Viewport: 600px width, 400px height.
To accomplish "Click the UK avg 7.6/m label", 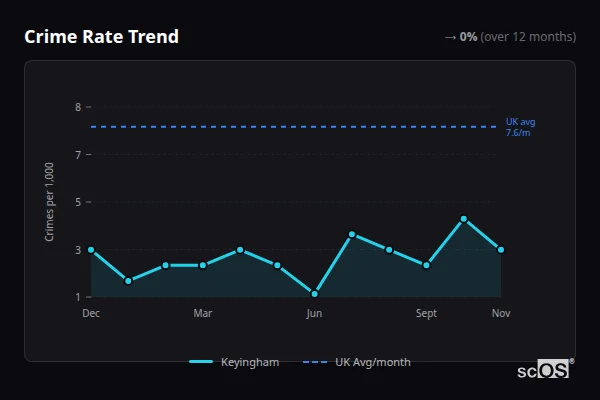I will [x=520, y=127].
